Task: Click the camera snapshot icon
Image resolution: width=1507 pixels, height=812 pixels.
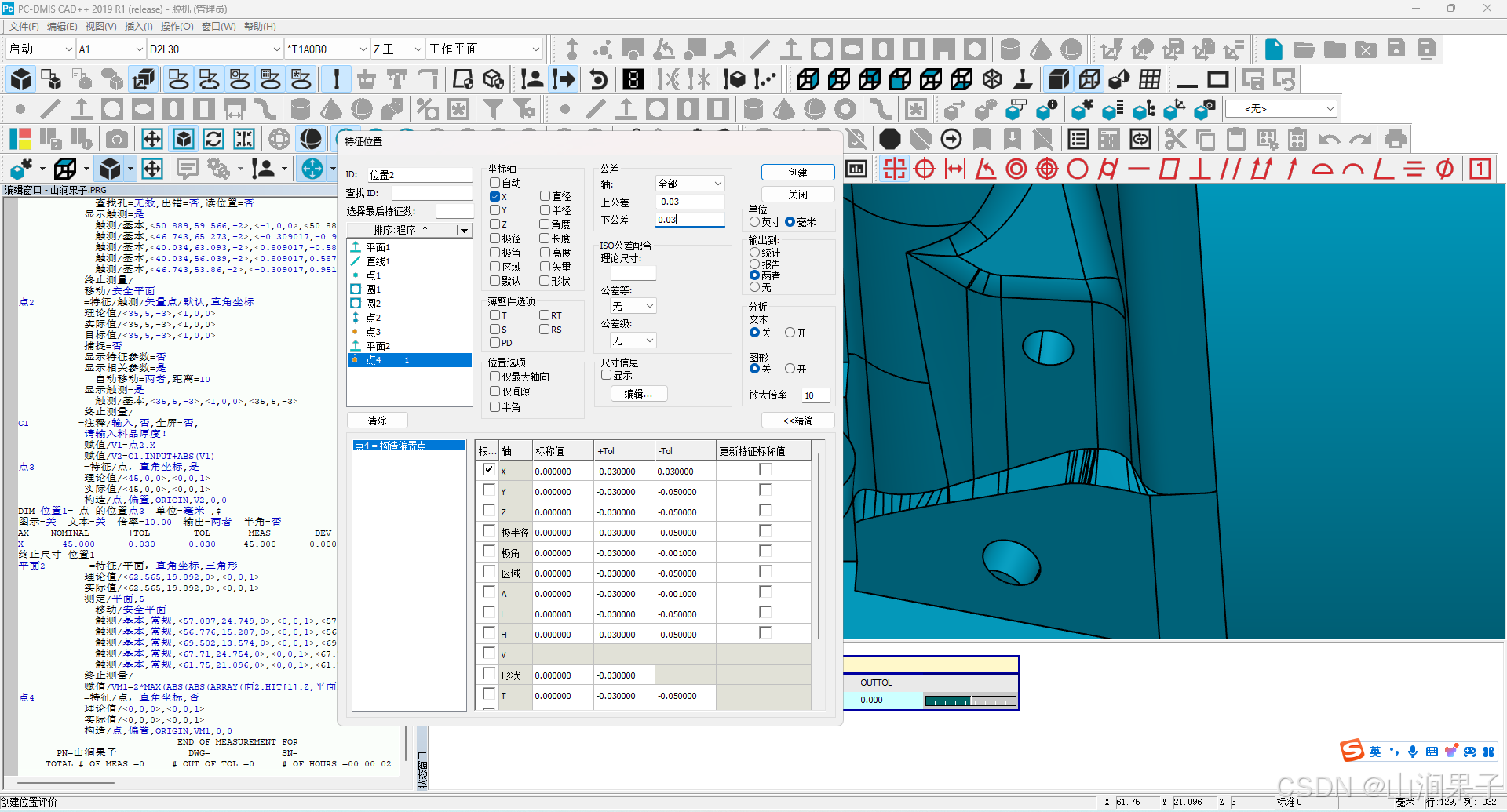Action: pos(117,140)
